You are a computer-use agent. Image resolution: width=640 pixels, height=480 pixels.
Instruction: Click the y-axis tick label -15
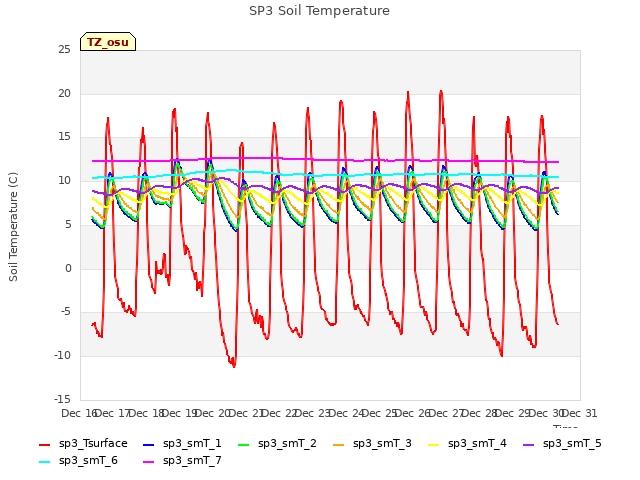tap(63, 399)
